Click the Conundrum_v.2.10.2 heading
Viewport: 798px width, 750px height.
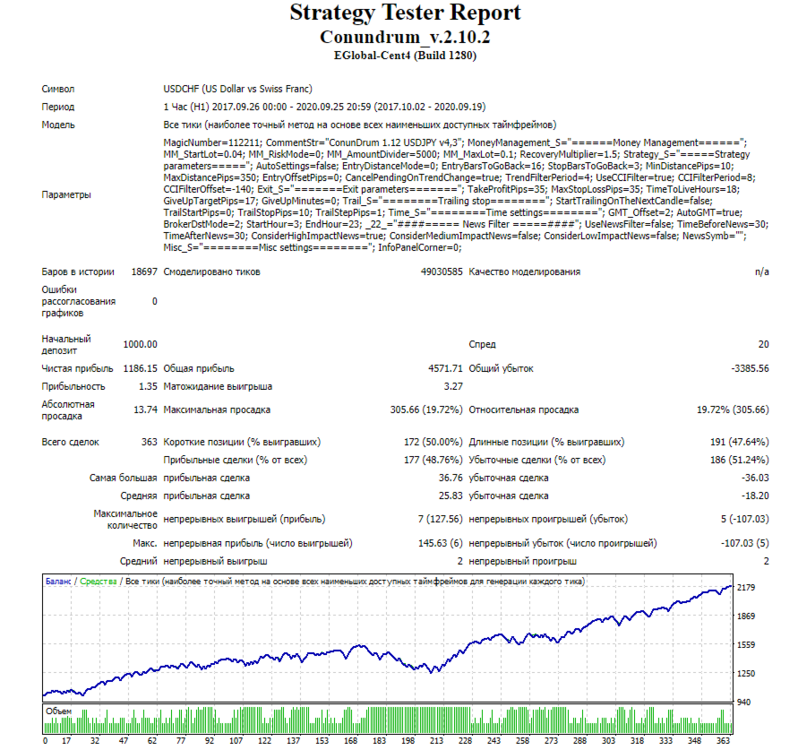tap(405, 37)
